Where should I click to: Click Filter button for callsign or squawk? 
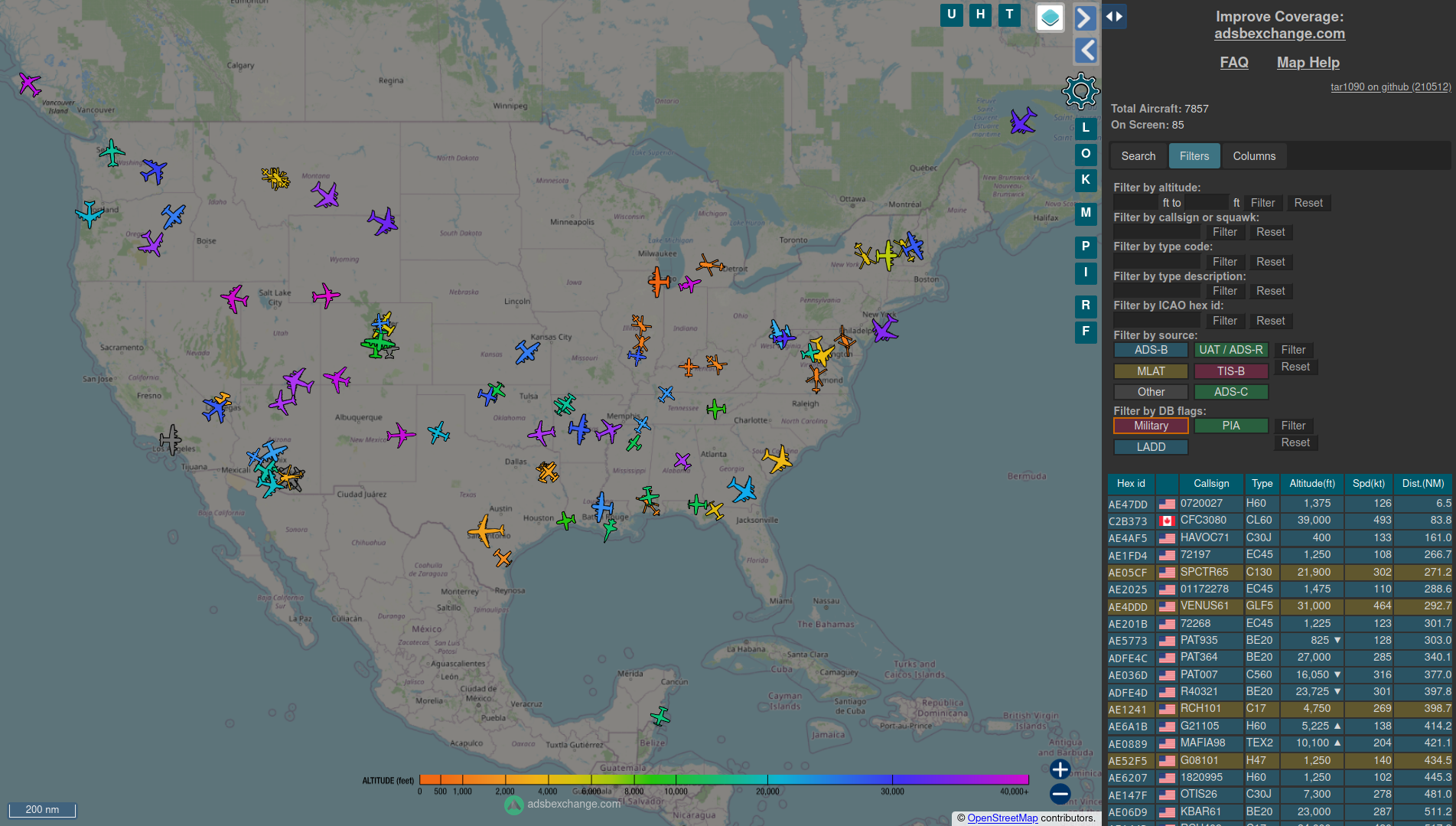(x=1224, y=232)
